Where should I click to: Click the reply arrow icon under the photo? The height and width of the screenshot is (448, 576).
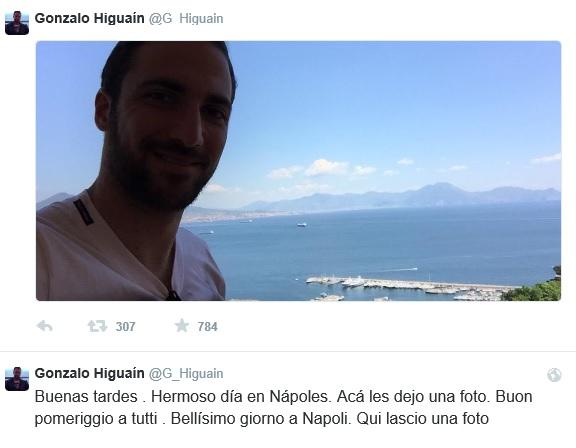click(x=45, y=326)
